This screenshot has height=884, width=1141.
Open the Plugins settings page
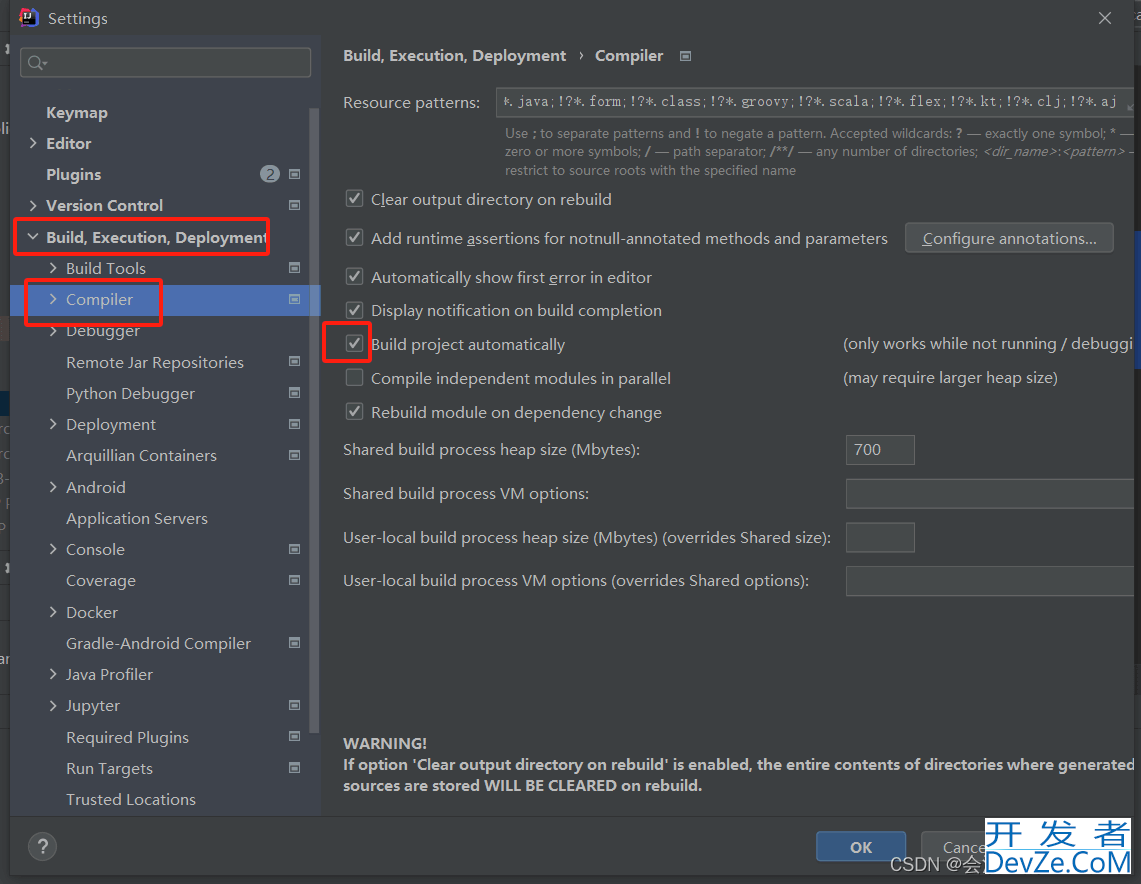click(73, 175)
